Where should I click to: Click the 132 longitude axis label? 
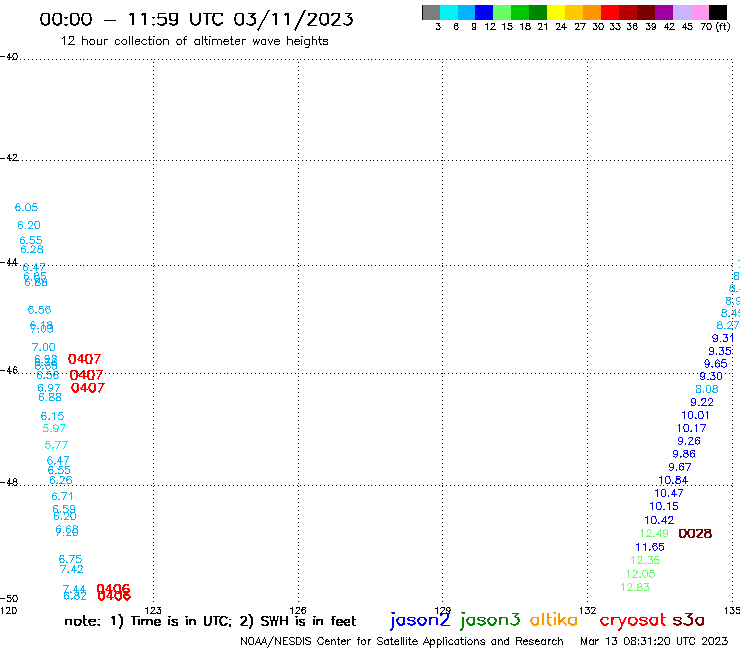pyautogui.click(x=587, y=610)
